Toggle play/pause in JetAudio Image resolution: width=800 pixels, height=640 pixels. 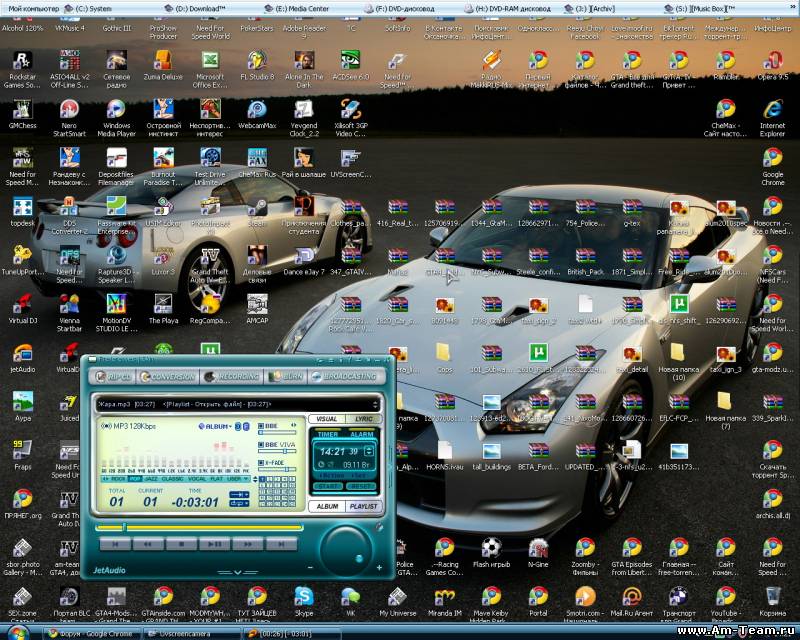[x=214, y=544]
